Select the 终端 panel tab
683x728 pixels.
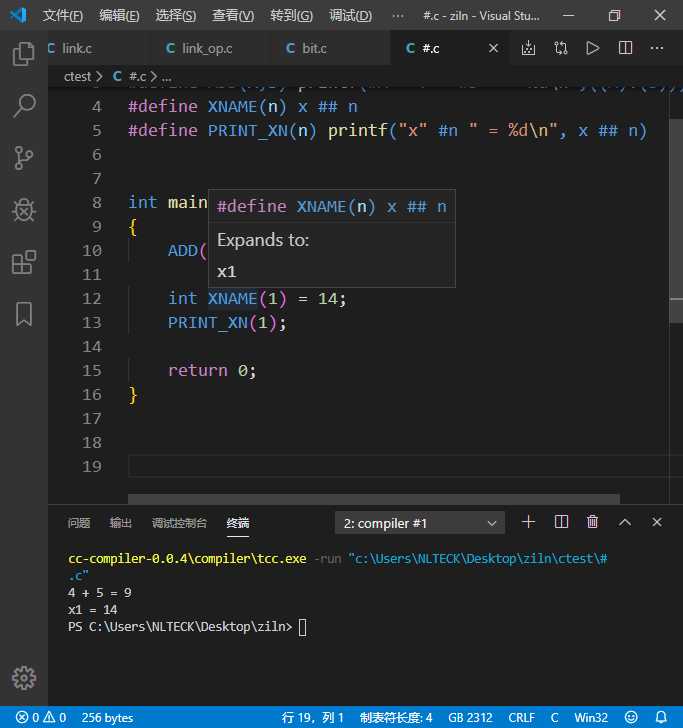click(x=238, y=523)
